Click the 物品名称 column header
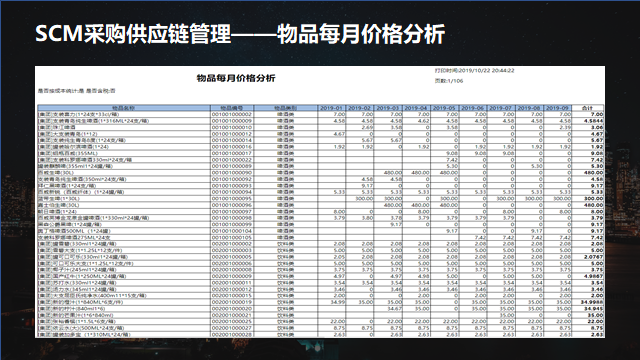The height and width of the screenshot is (360, 640). point(124,108)
